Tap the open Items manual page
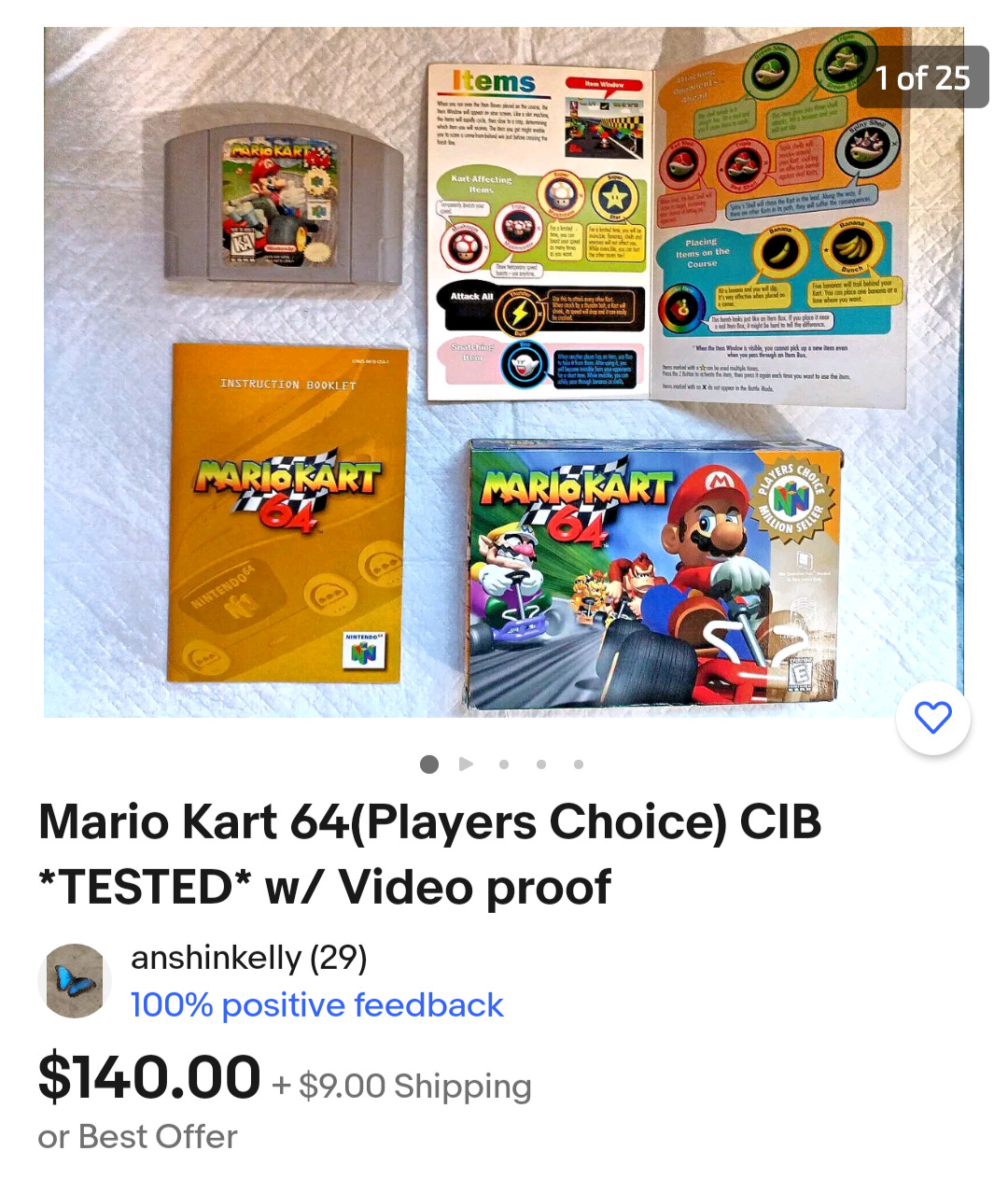This screenshot has height=1179, width=1008. pos(667,232)
